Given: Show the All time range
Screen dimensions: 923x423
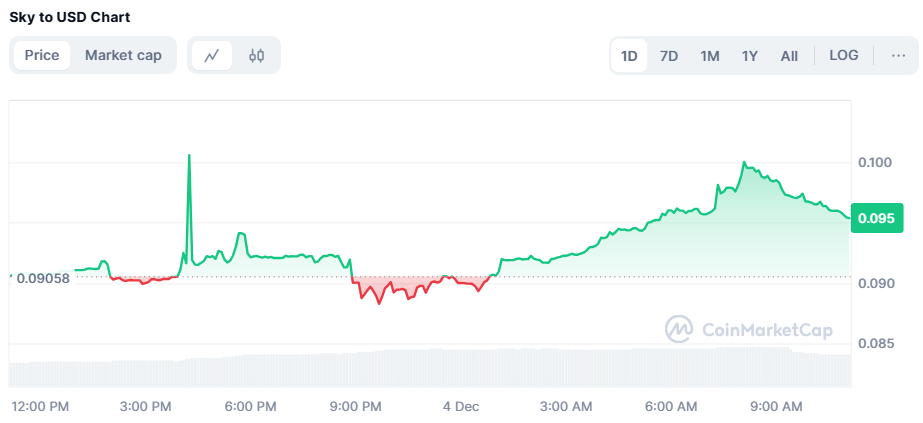Looking at the screenshot, I should pos(789,56).
